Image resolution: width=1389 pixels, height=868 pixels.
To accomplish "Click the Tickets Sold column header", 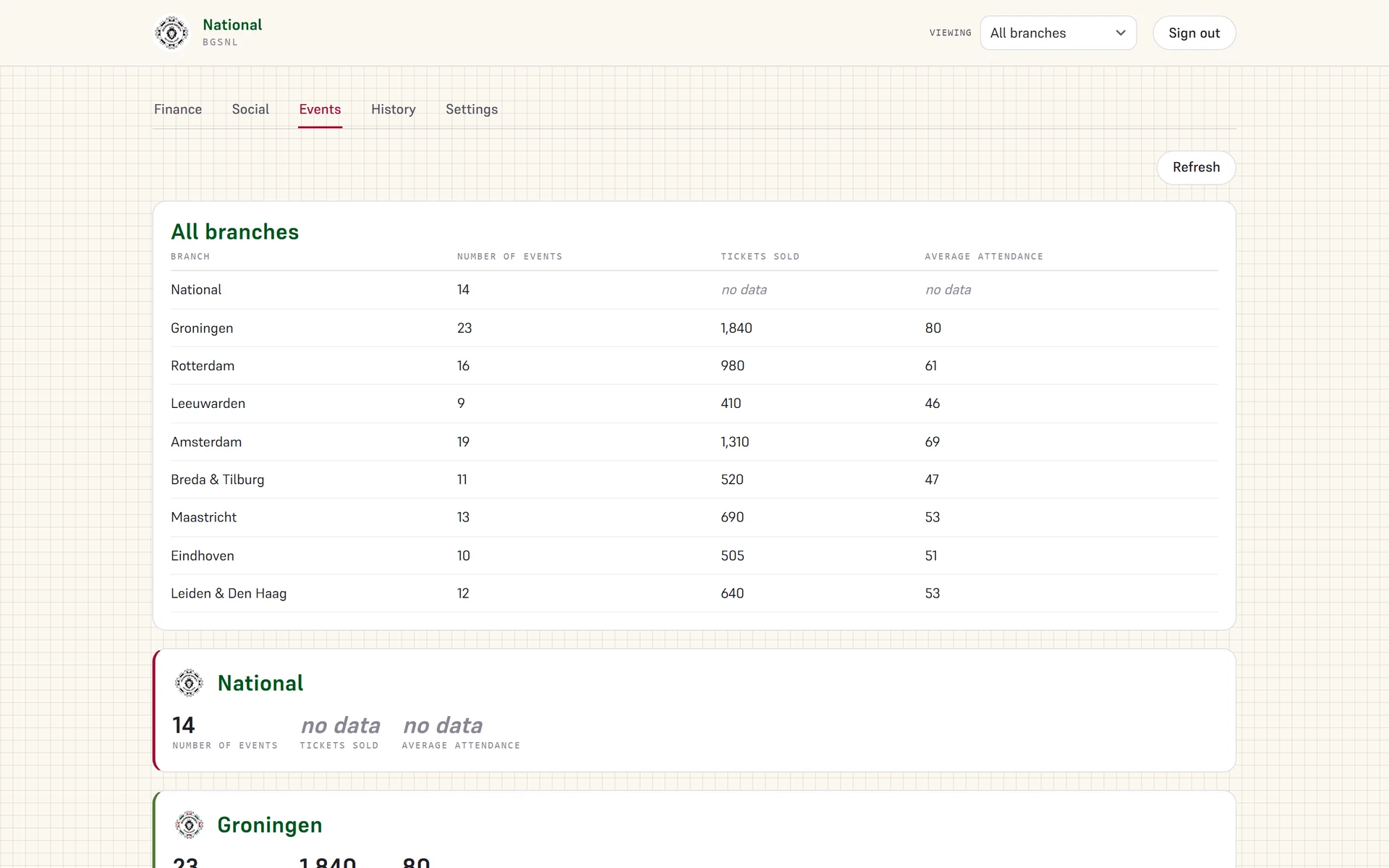I will coord(760,257).
